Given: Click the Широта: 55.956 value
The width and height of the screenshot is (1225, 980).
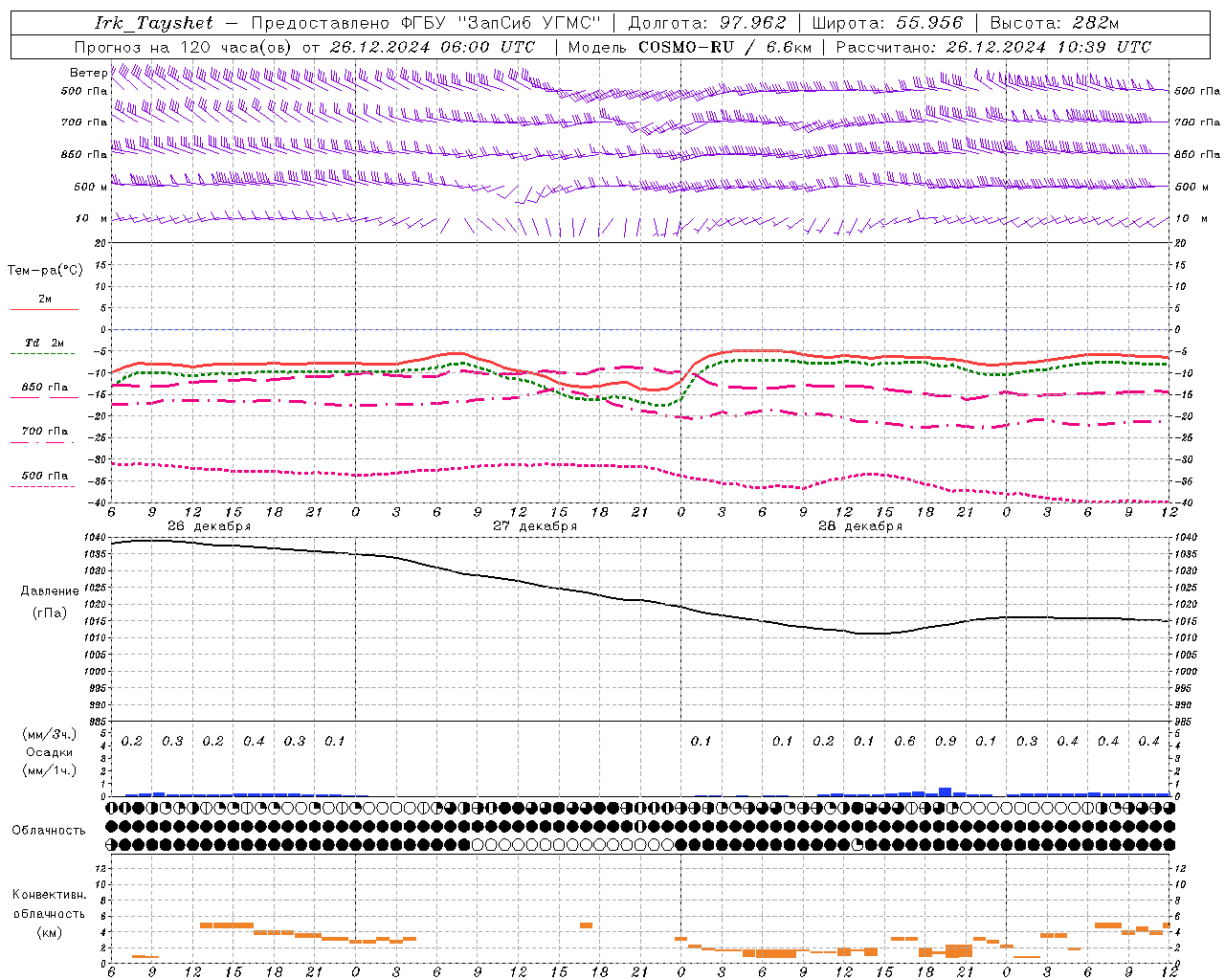Looking at the screenshot, I should [887, 23].
